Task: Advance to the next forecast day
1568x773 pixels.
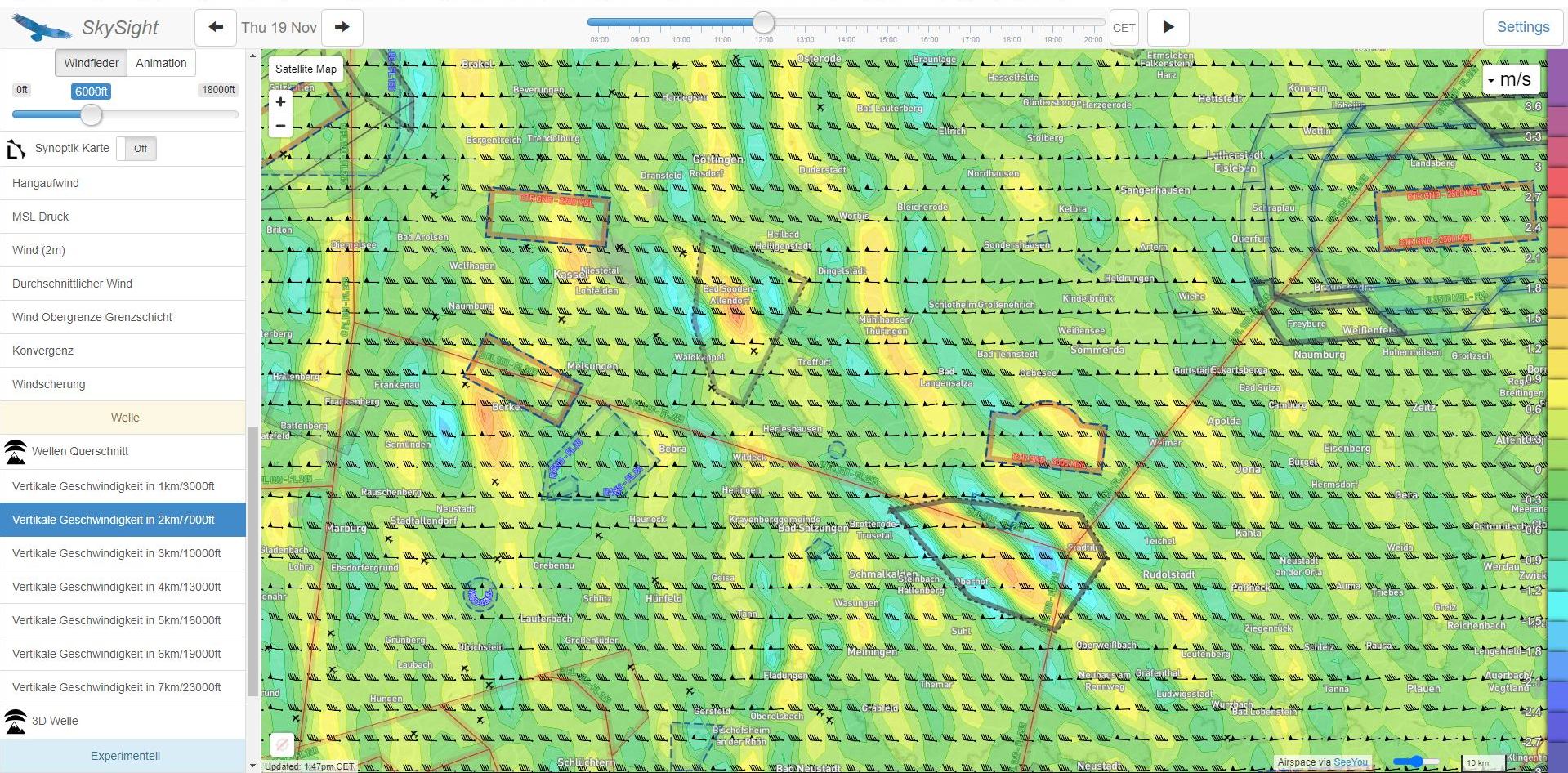Action: coord(342,27)
